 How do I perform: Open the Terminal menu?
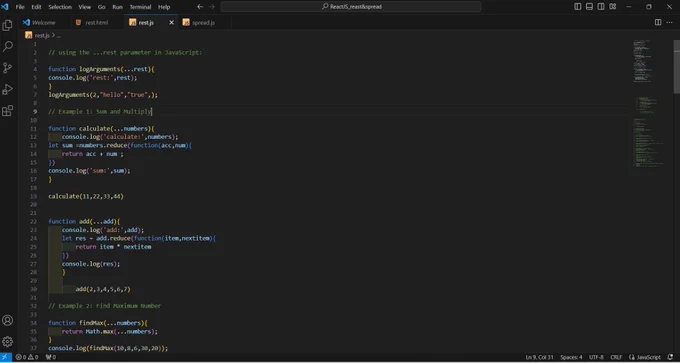point(140,7)
